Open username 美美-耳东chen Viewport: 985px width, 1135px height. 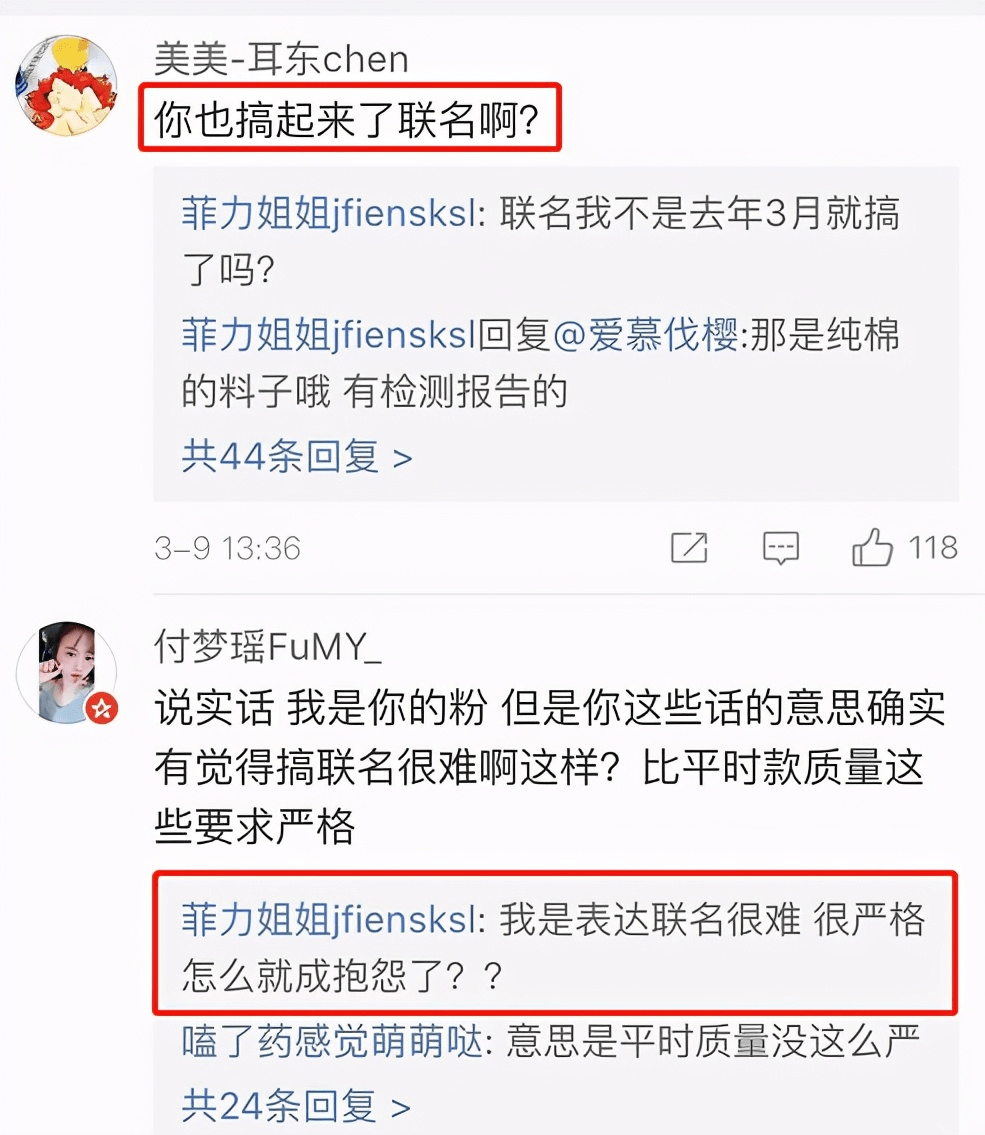coord(282,59)
